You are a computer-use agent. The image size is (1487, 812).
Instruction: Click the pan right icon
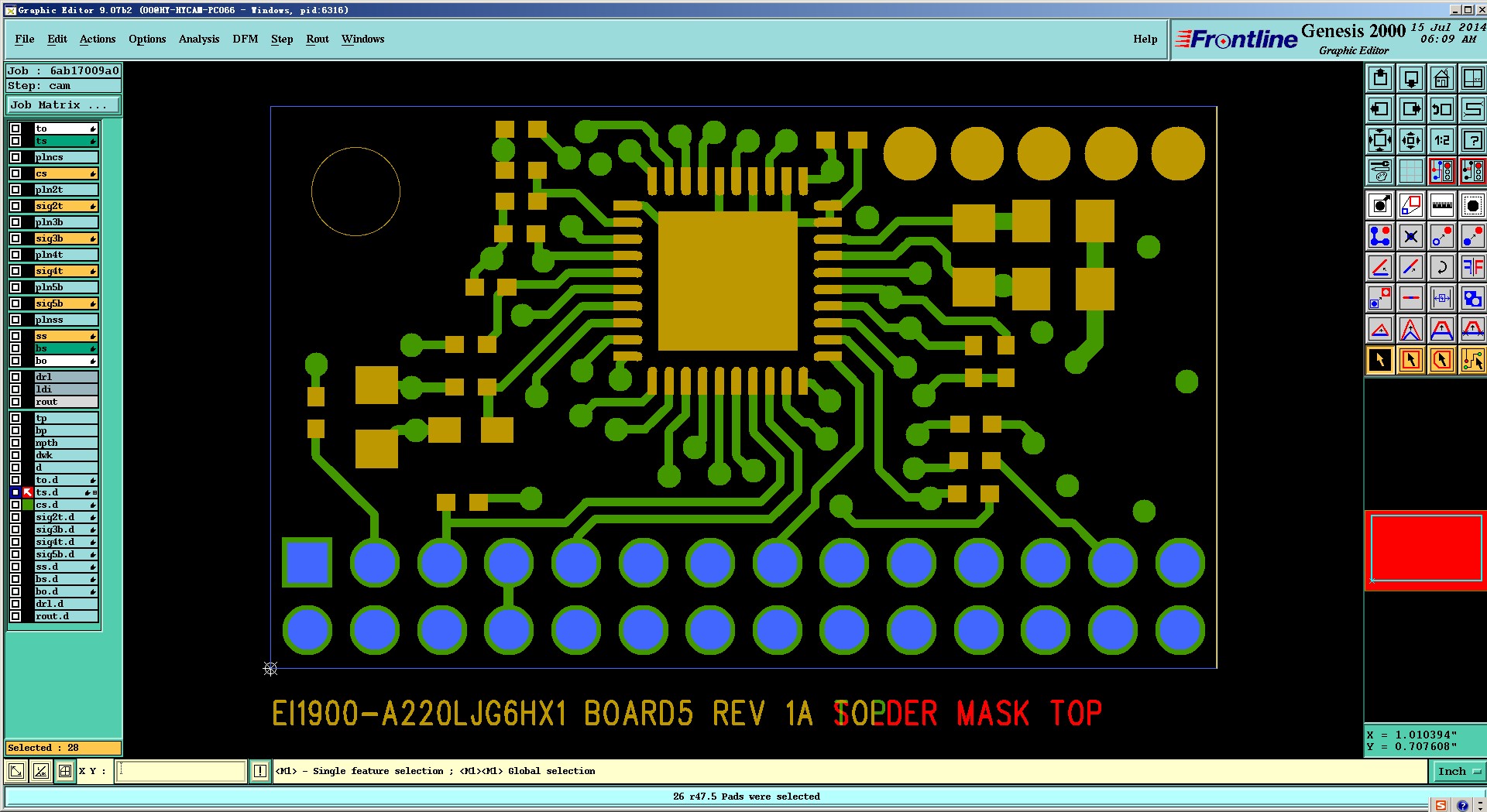[1411, 109]
